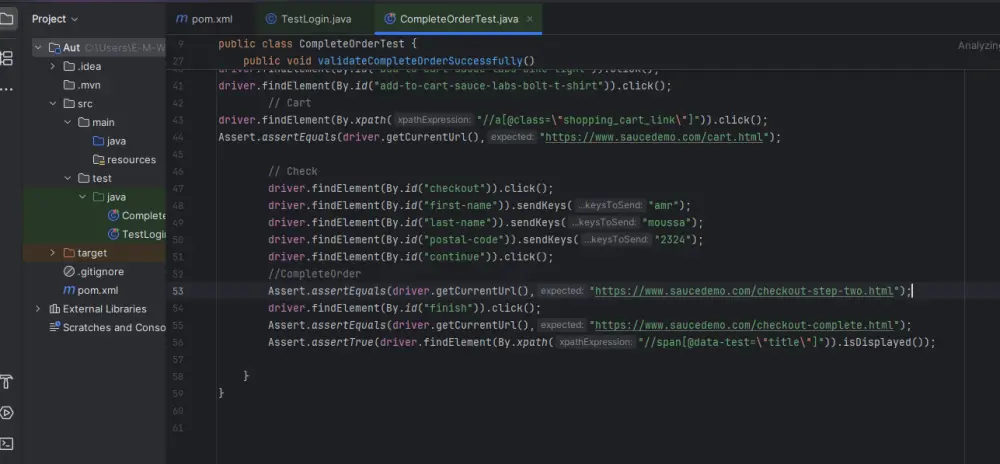Open the Build hammer tool icon
1000x464 pixels.
click(x=6, y=382)
